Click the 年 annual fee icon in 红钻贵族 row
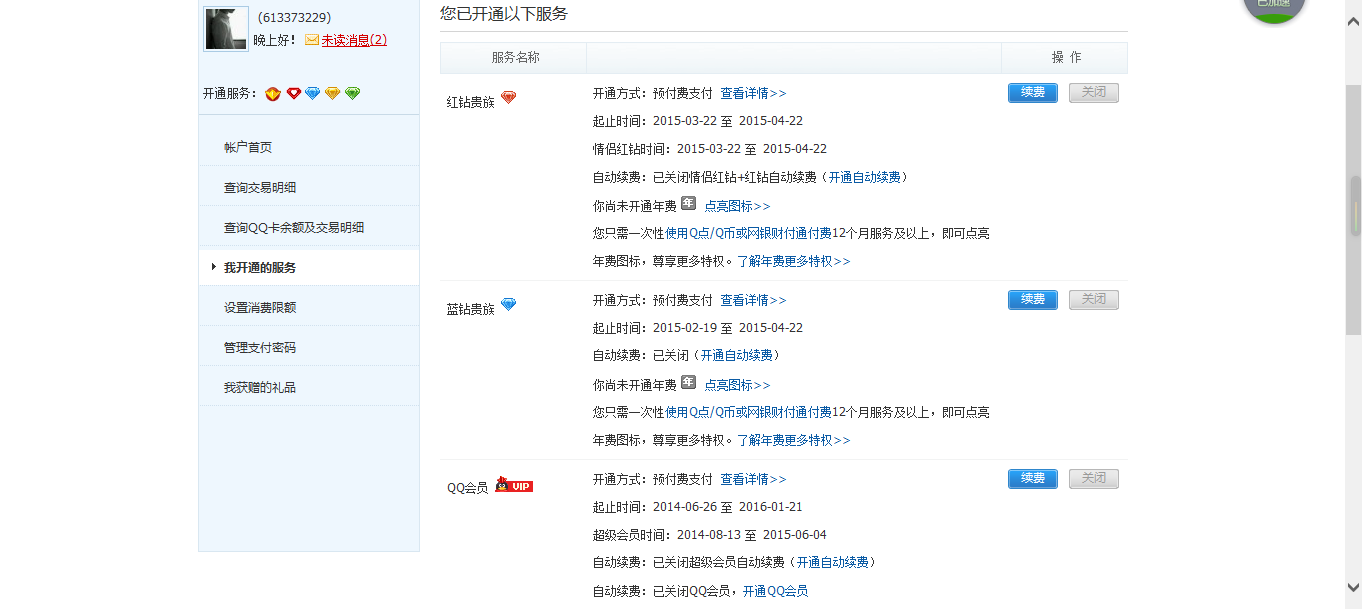1362x609 pixels. (688, 204)
